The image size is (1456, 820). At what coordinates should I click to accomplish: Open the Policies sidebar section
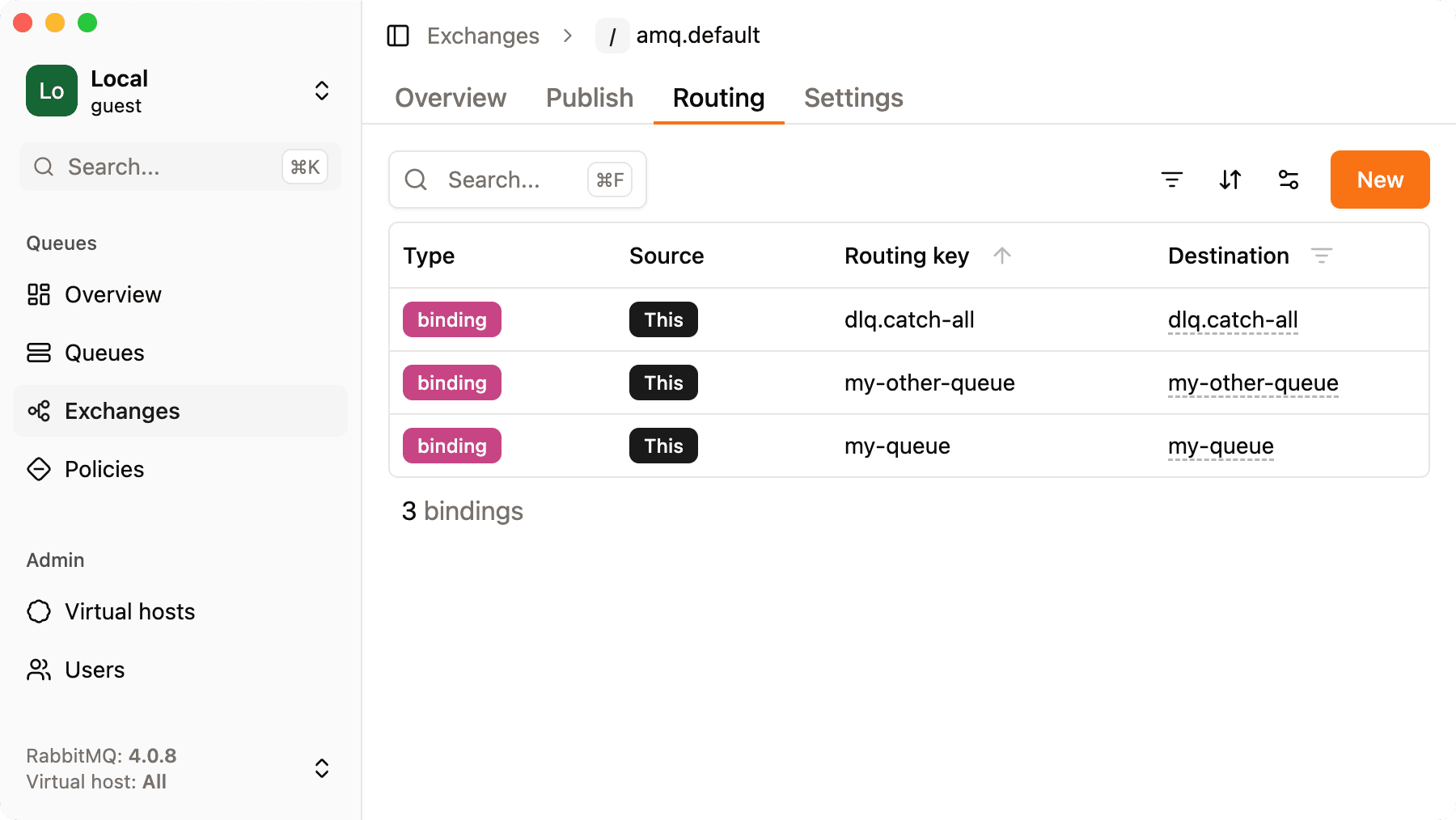(x=104, y=469)
